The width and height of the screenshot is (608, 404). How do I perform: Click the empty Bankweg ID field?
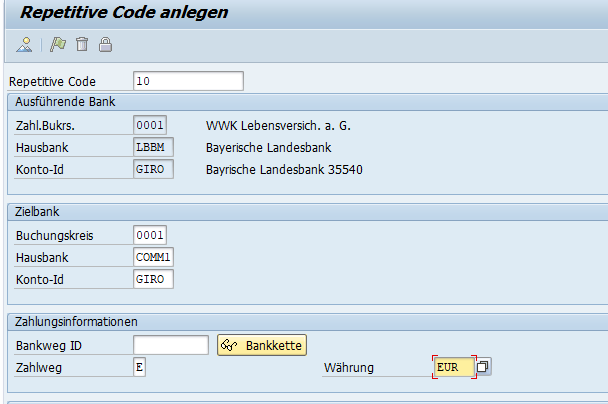point(171,345)
